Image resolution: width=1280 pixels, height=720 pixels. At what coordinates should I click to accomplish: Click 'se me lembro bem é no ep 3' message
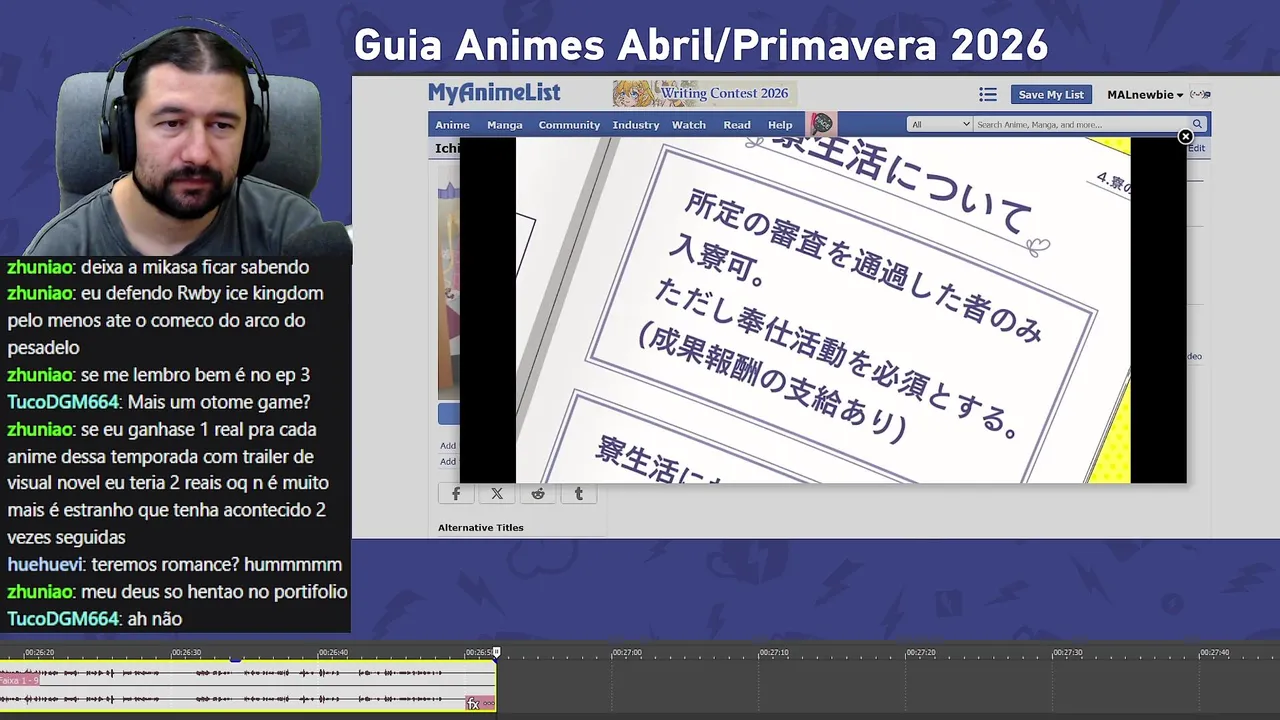coord(158,375)
